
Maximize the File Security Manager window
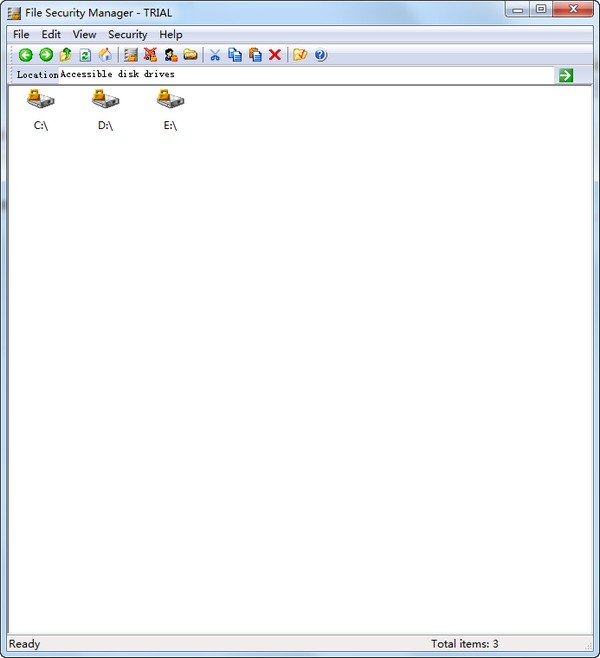coord(541,9)
